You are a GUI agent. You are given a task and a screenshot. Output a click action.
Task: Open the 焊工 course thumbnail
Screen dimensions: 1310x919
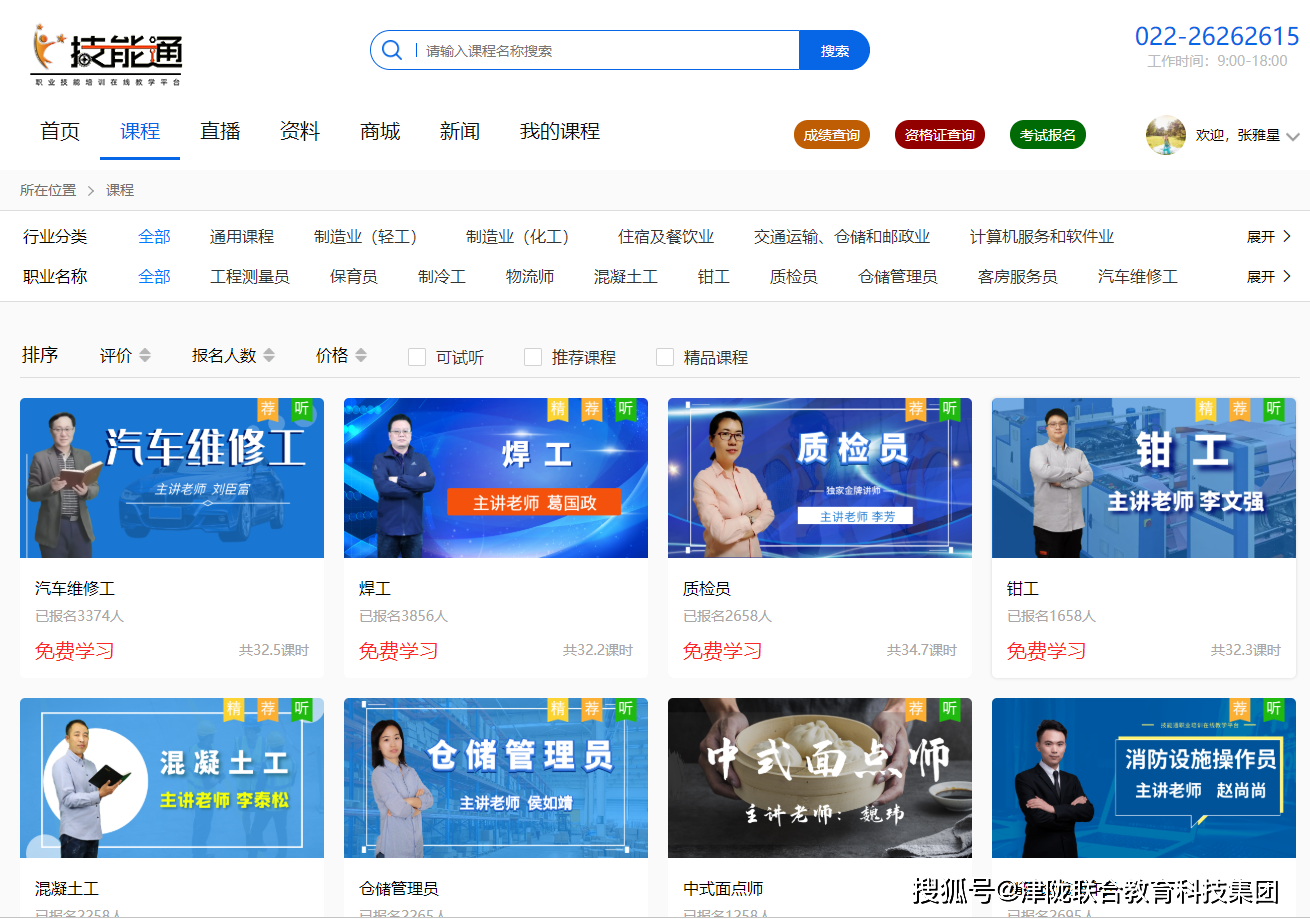496,478
